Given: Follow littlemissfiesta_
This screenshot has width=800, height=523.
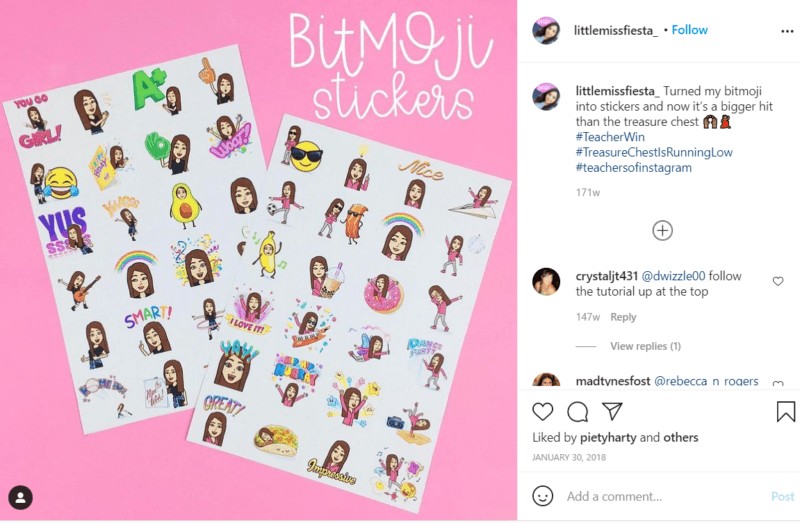Looking at the screenshot, I should coord(689,30).
